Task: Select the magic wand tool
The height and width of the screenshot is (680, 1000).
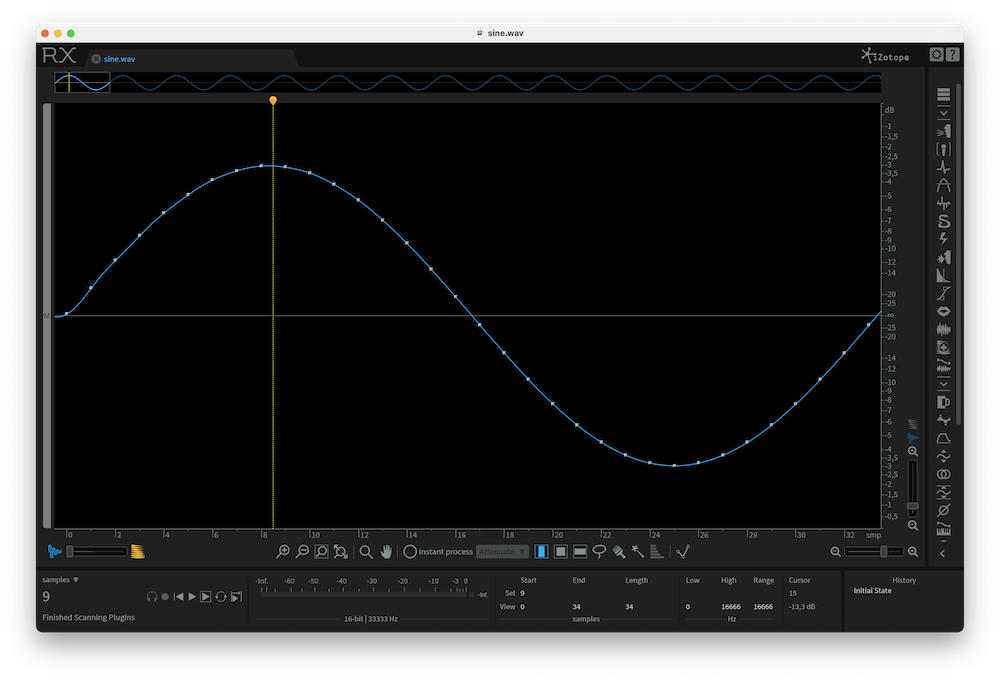Action: [x=638, y=552]
